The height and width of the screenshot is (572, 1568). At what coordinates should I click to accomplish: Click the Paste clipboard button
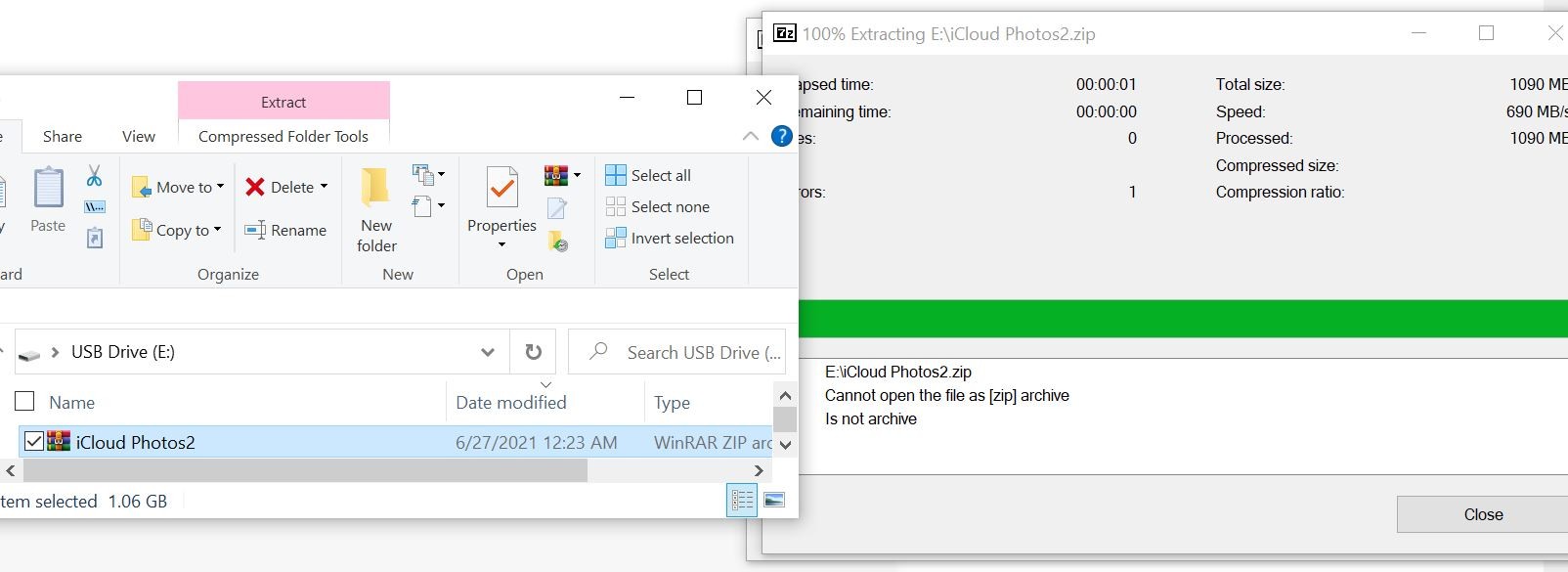click(x=48, y=199)
